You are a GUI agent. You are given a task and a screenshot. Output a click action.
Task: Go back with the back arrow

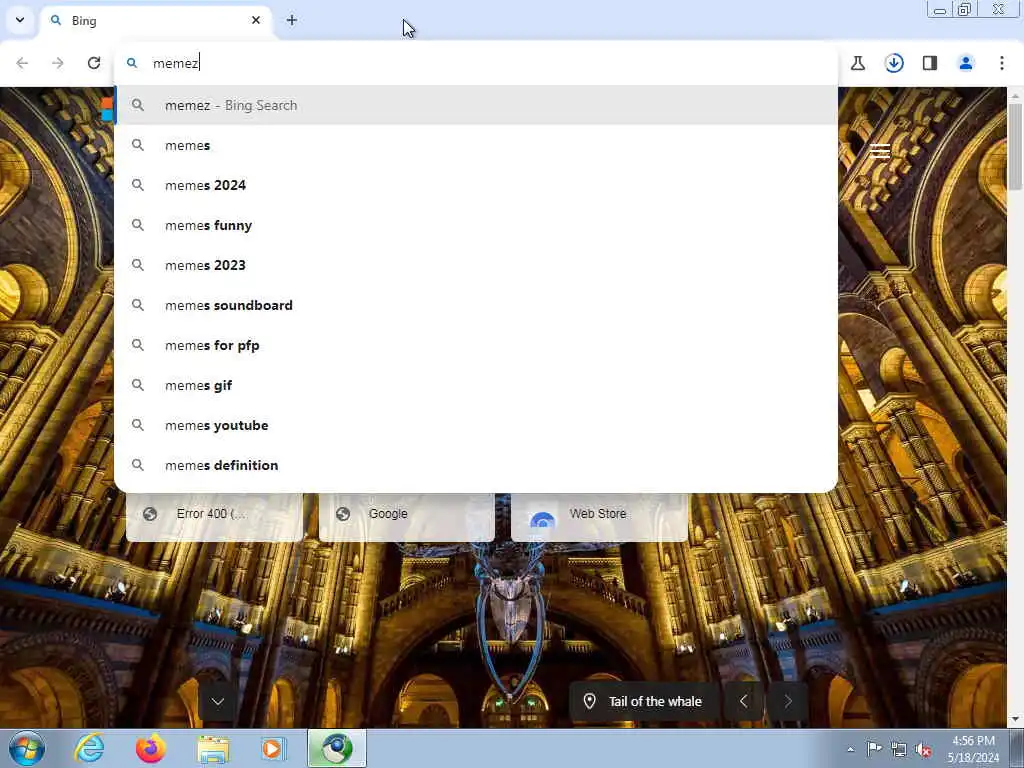[22, 63]
